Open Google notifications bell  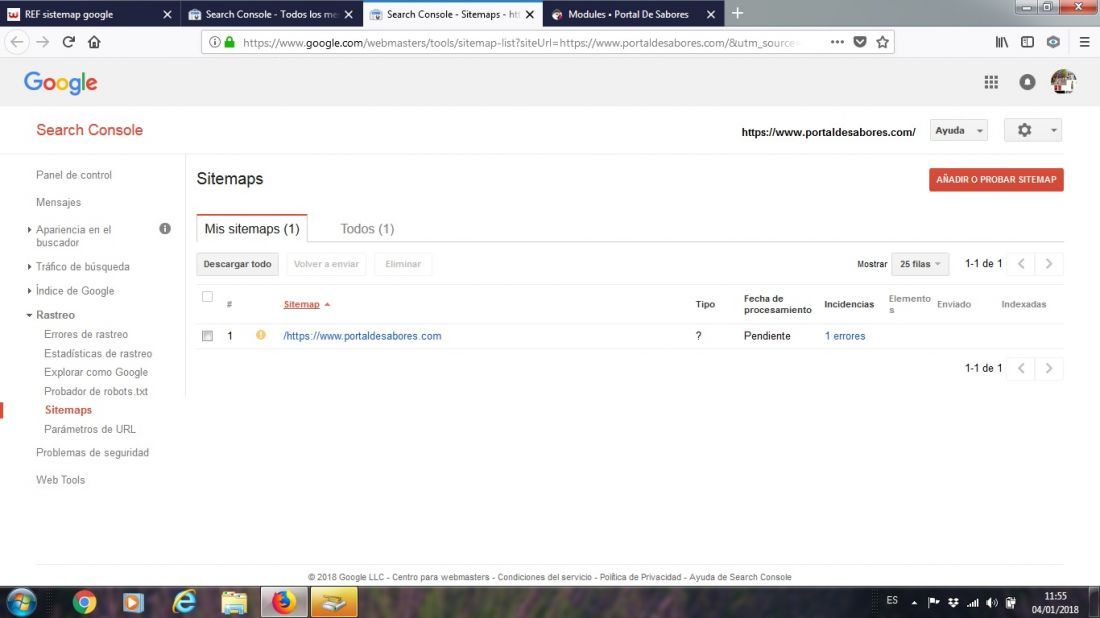tap(1027, 82)
